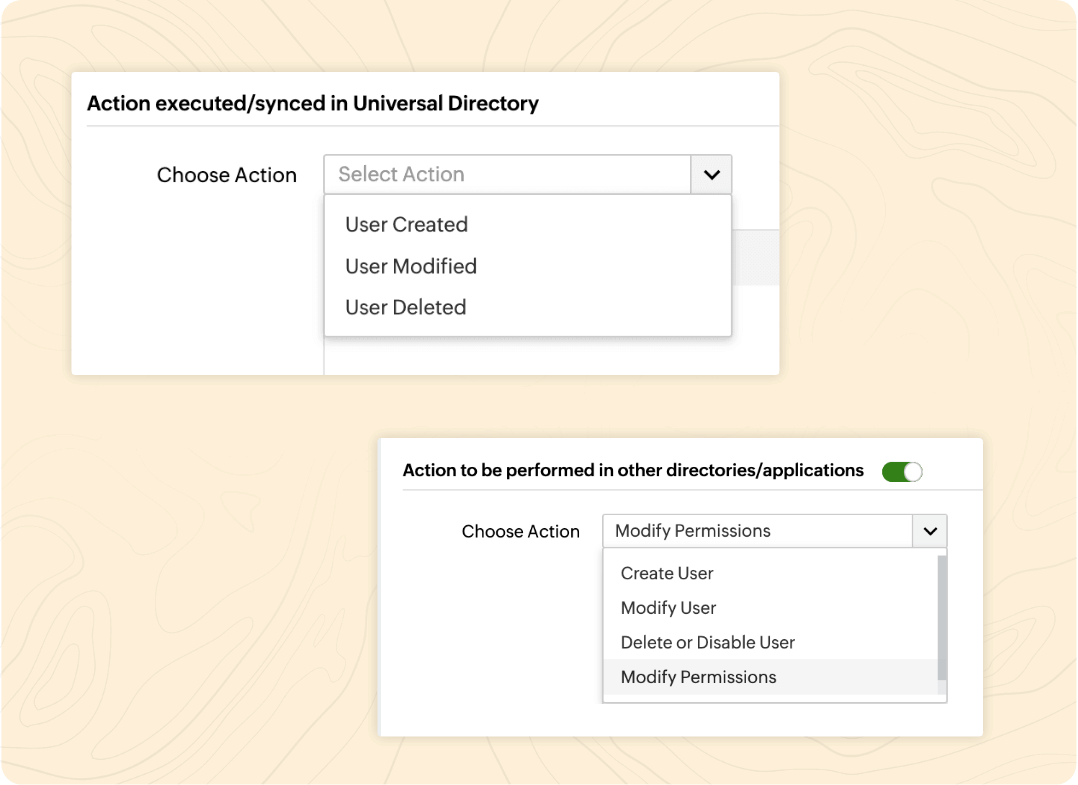Click the gray row strip right of User Modified
Image resolution: width=1078 pixels, height=785 pixels.
click(755, 258)
